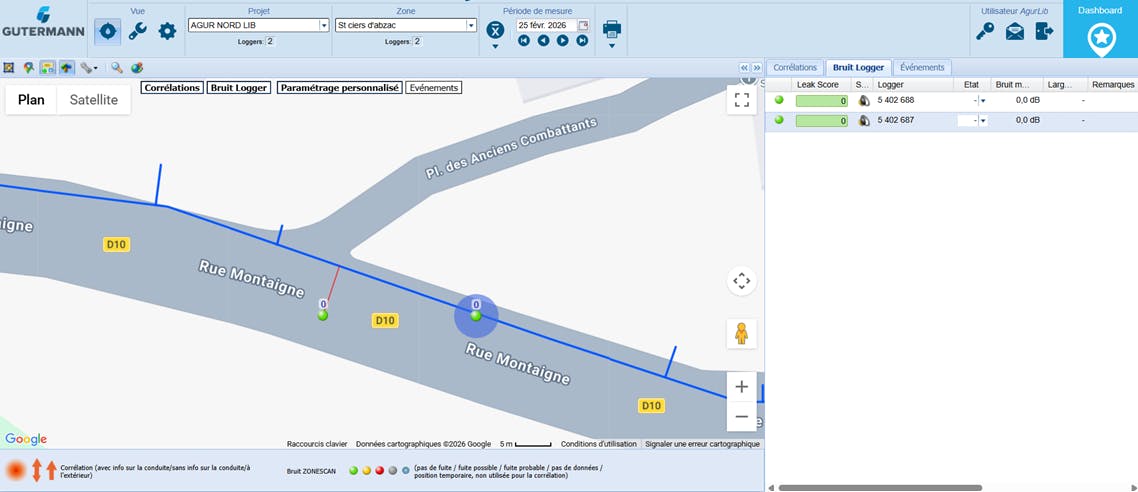Open the envelope messages icon
Image resolution: width=1138 pixels, height=492 pixels.
[x=1015, y=31]
